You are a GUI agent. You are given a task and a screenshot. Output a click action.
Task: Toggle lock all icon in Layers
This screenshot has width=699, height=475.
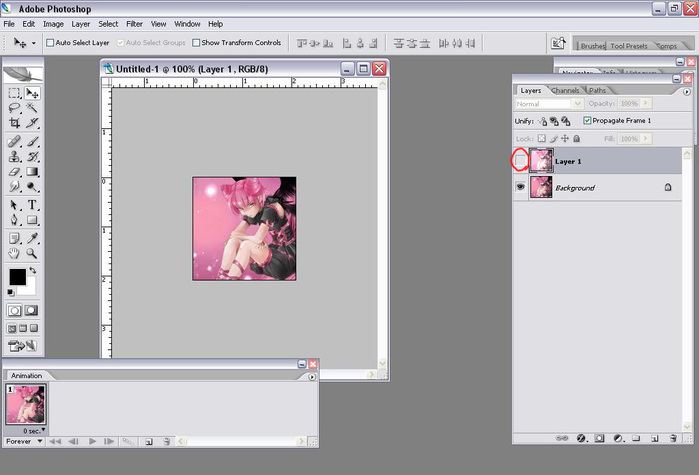pos(576,139)
